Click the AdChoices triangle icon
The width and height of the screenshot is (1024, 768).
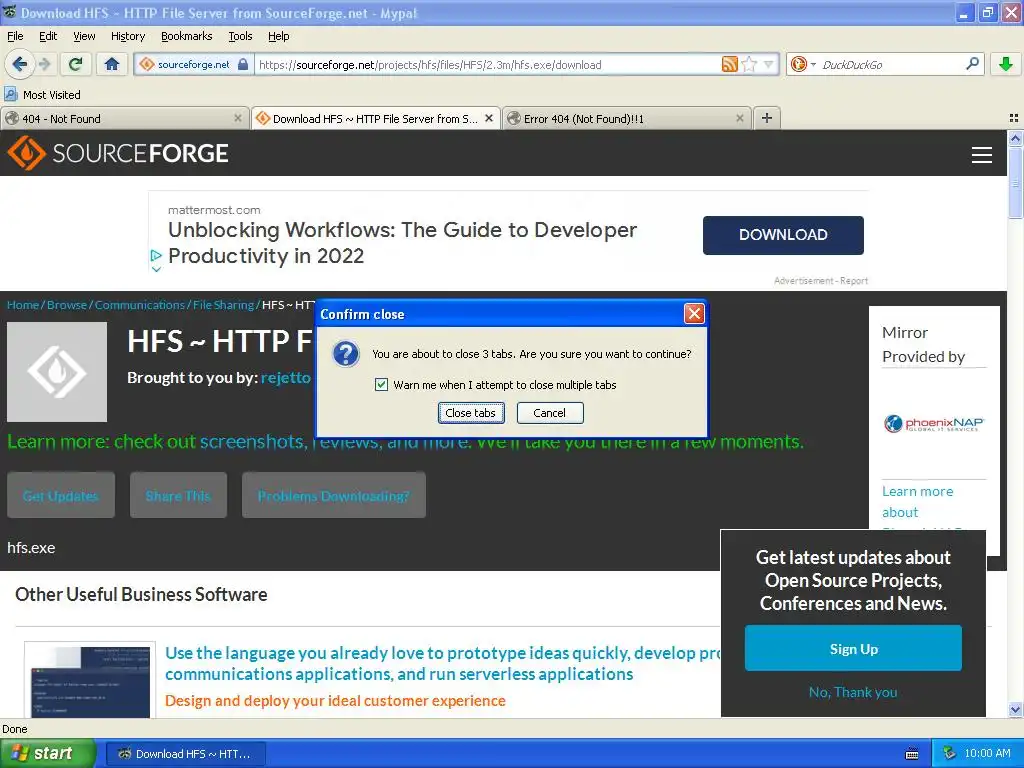(x=156, y=255)
